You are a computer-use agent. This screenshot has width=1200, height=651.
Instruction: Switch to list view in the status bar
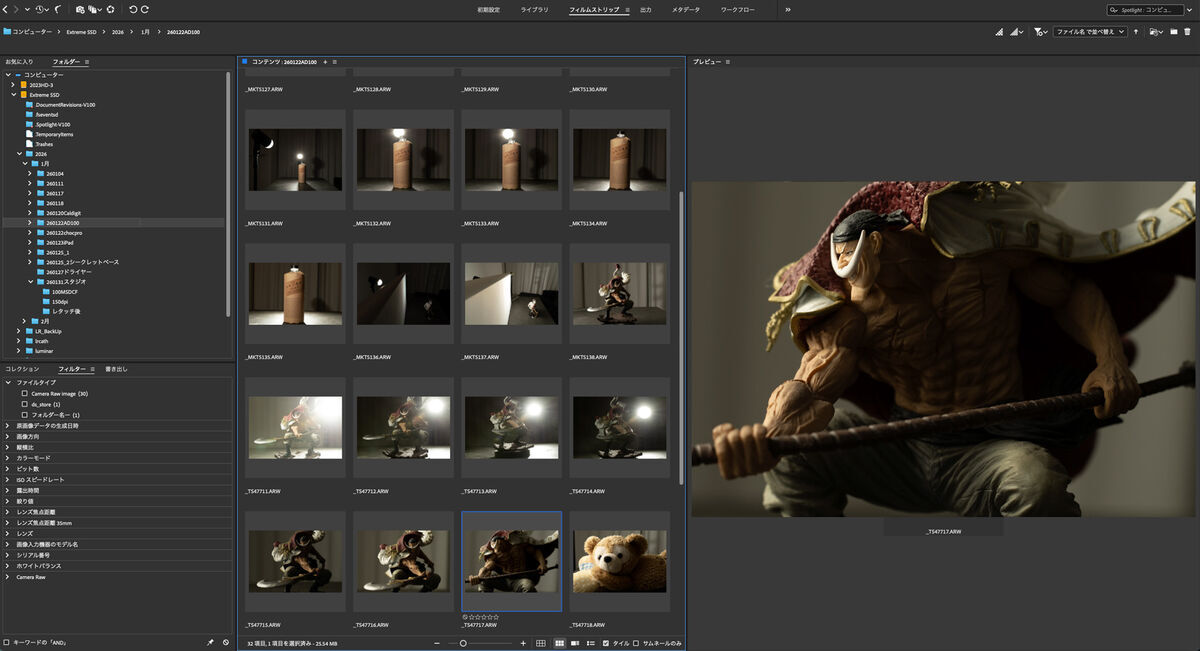click(590, 643)
